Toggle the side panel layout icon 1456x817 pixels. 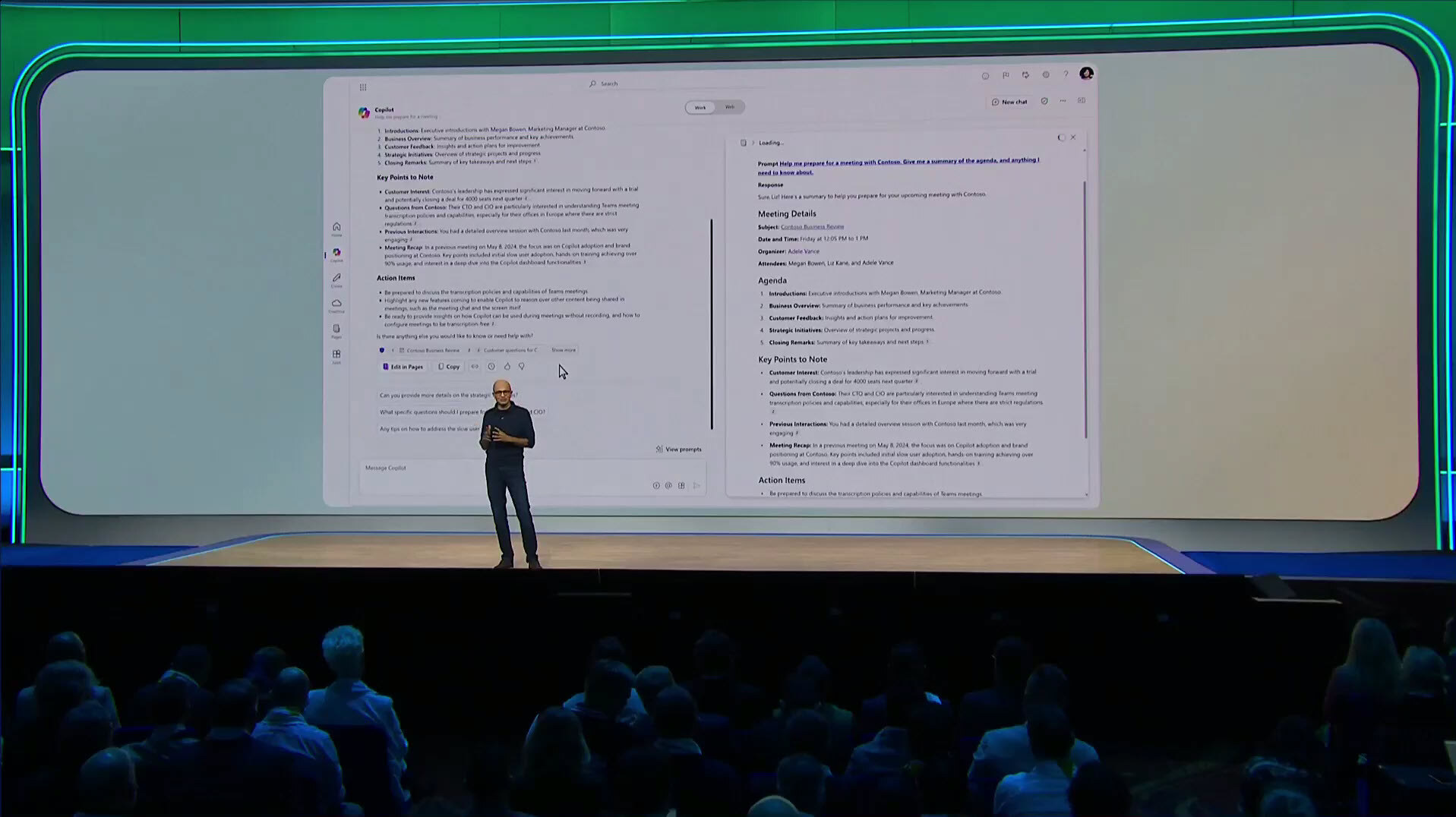click(x=1082, y=101)
